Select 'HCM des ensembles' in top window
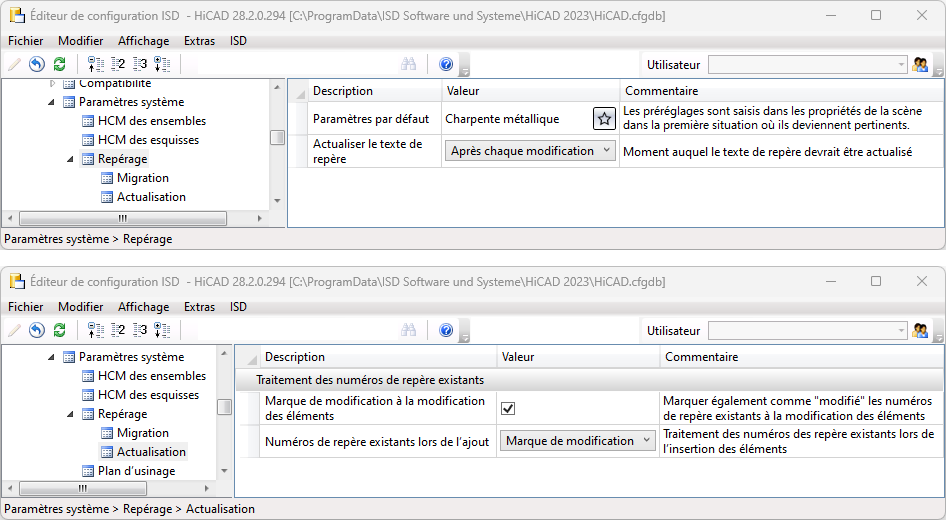The image size is (946, 520). [x=151, y=121]
